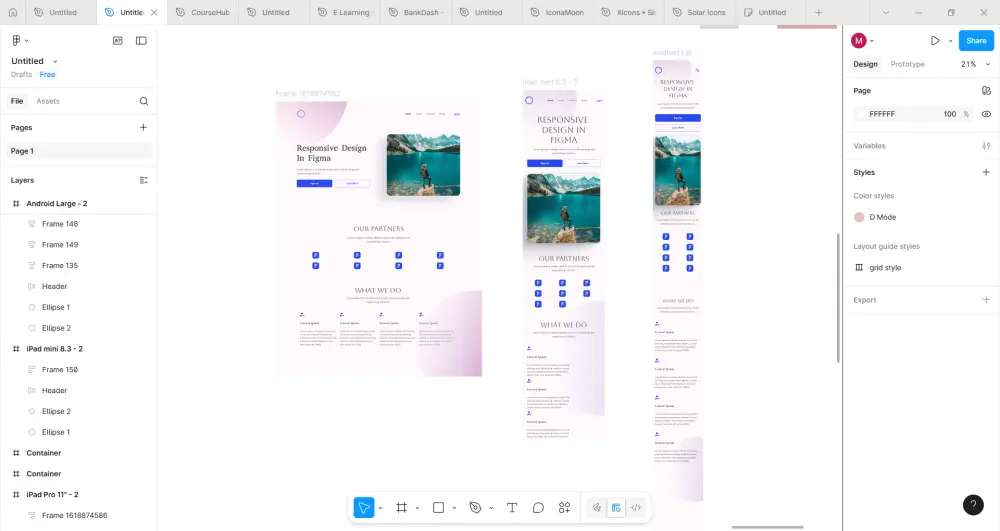Select the Design tab in right panel
Screen dimensions: 1000x531
865,64
